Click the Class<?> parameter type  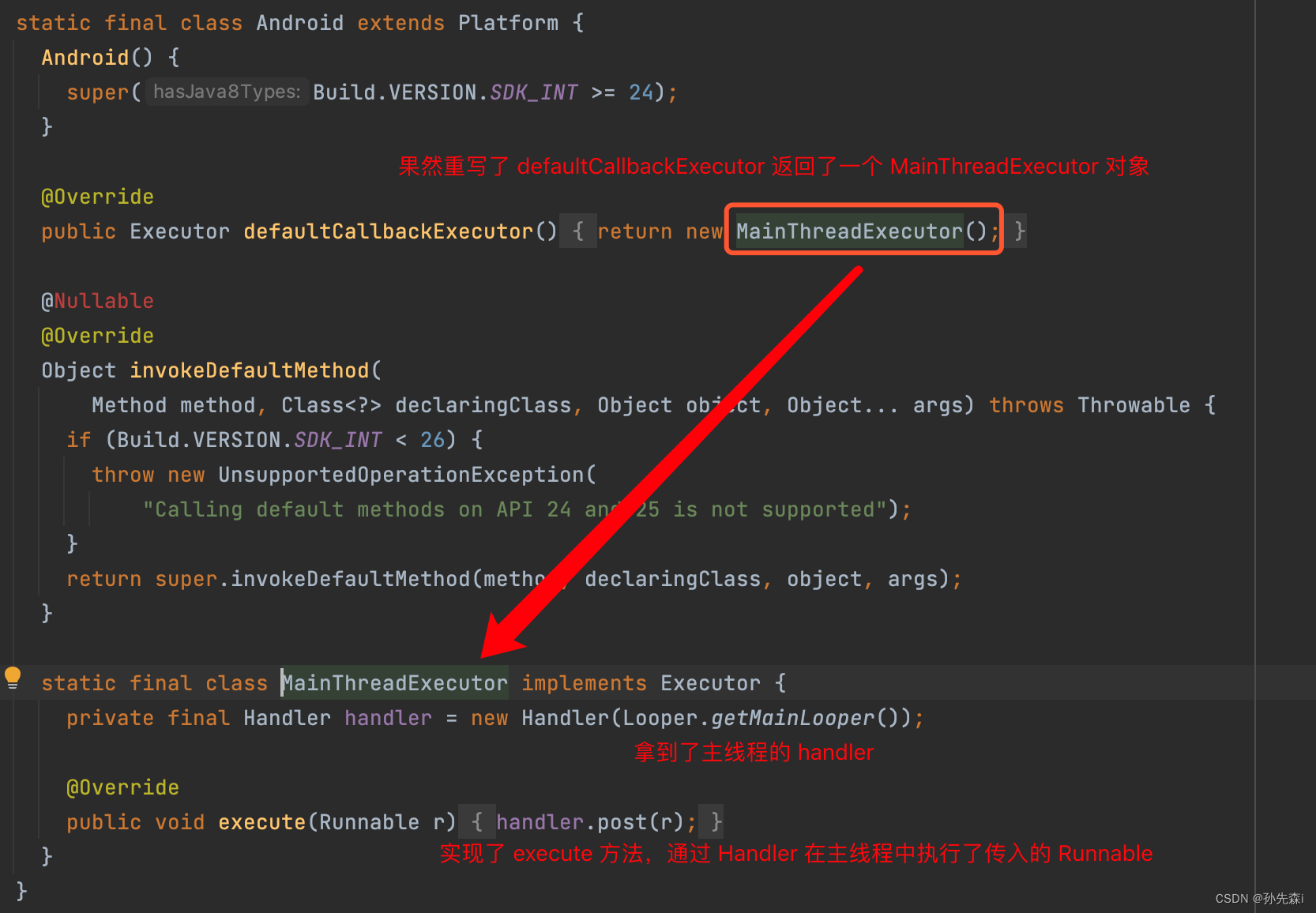(332, 405)
